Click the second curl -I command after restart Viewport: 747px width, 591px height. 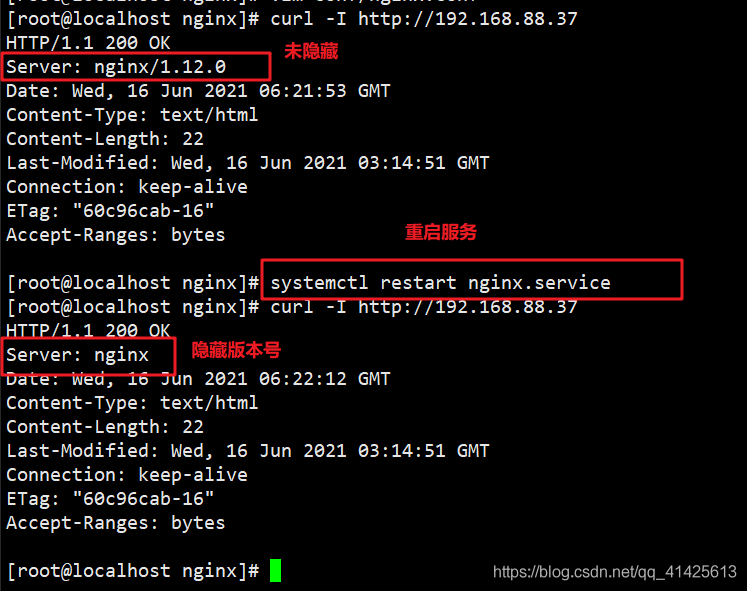422,307
